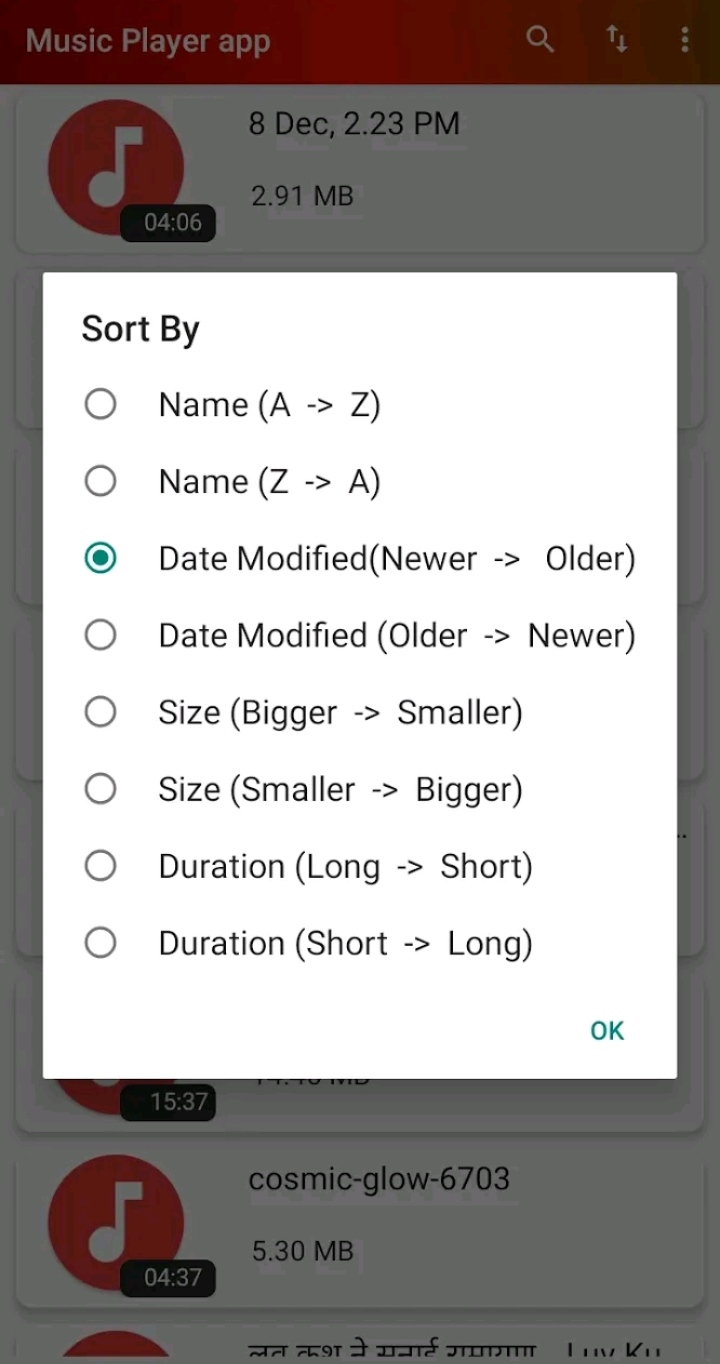Tap the search magnifier icon

540,40
